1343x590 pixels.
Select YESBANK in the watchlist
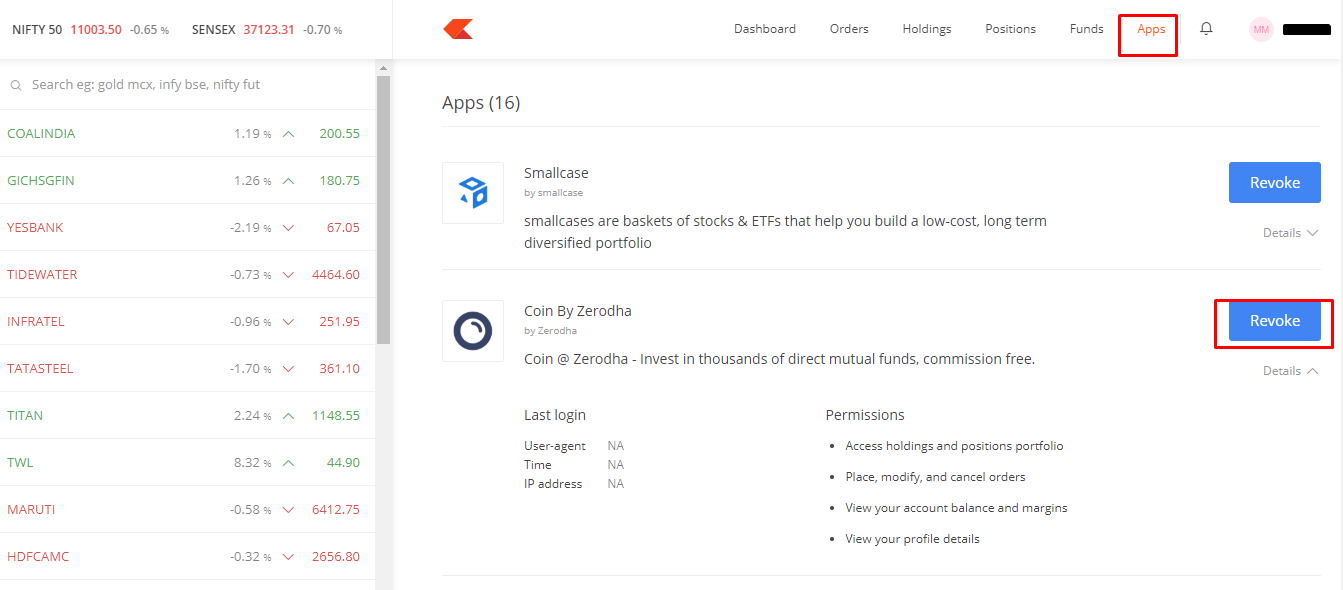tap(188, 228)
